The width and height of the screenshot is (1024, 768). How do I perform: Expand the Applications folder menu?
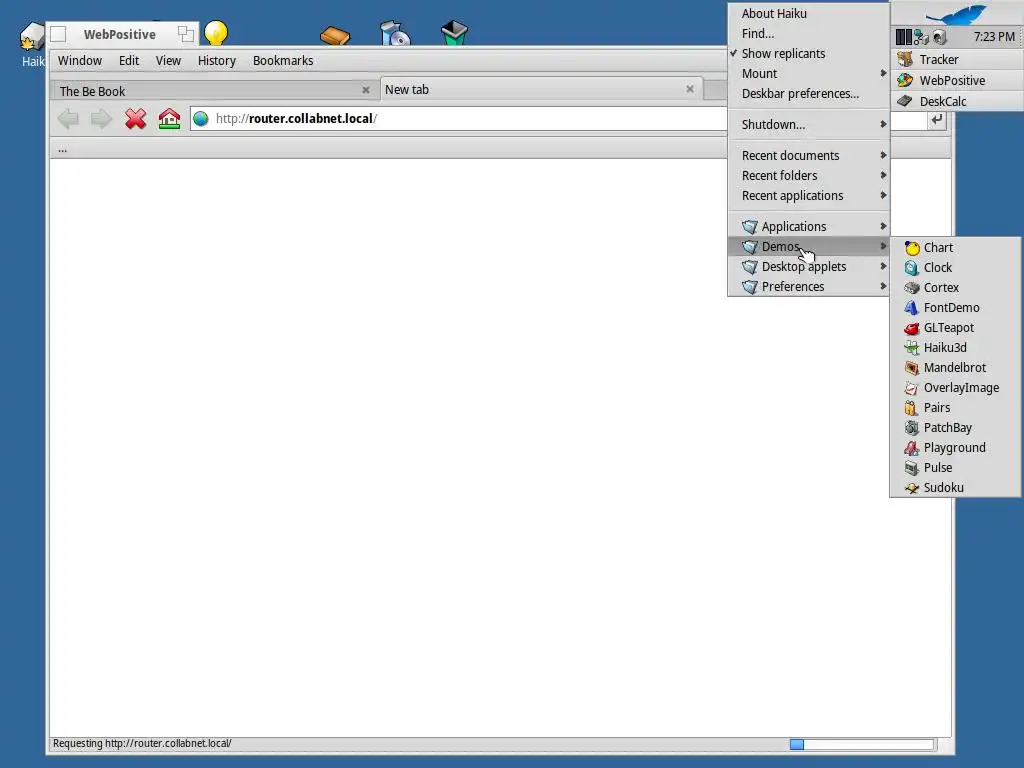[x=808, y=227]
